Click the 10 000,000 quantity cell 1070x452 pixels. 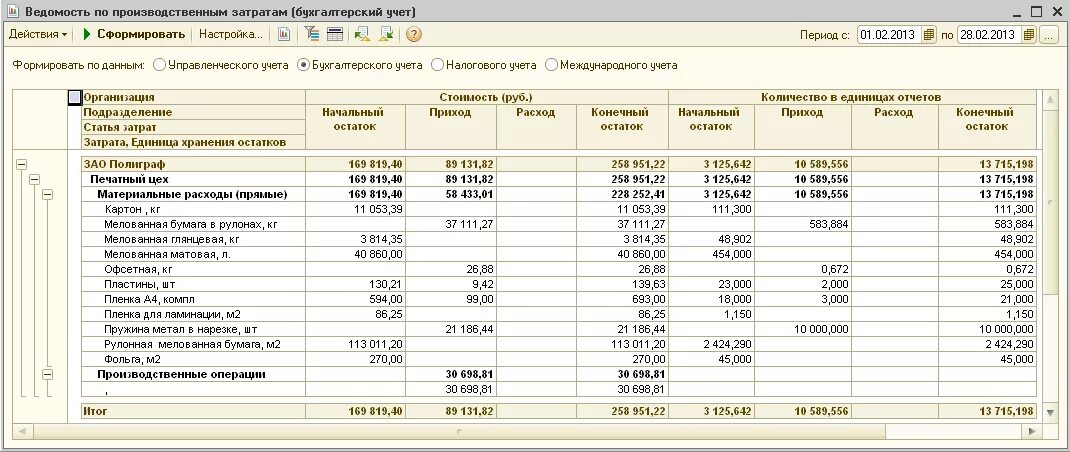[803, 329]
